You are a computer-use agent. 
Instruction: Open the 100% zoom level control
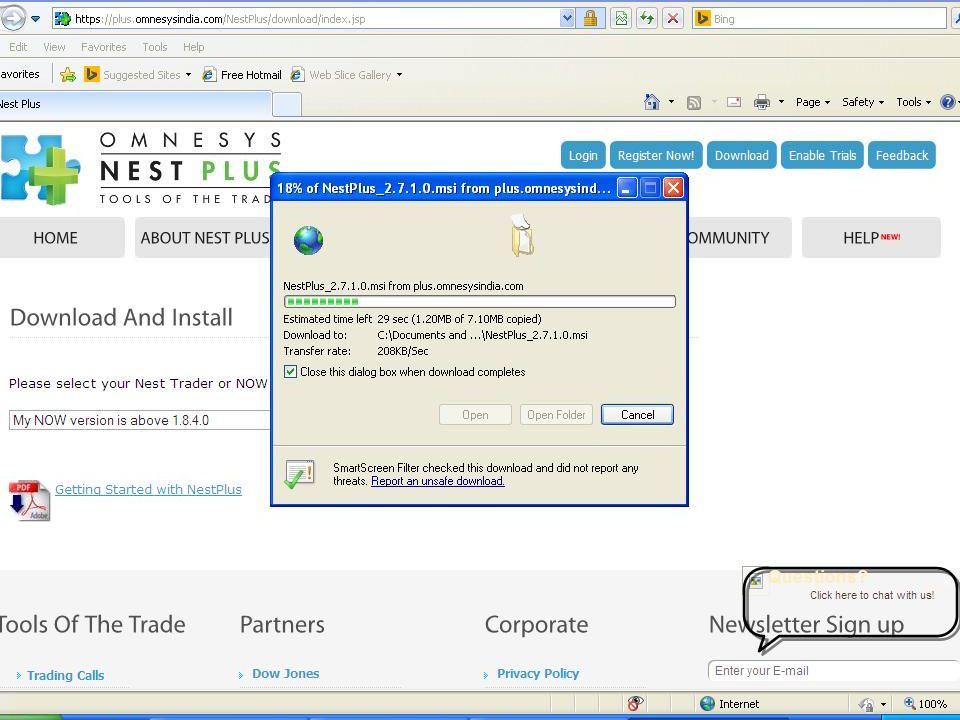pos(926,704)
